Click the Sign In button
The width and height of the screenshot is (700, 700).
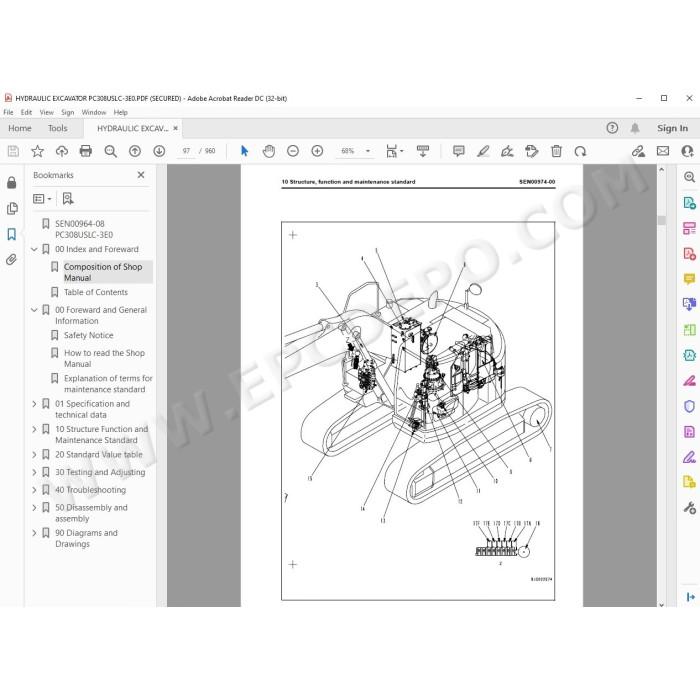click(672, 128)
